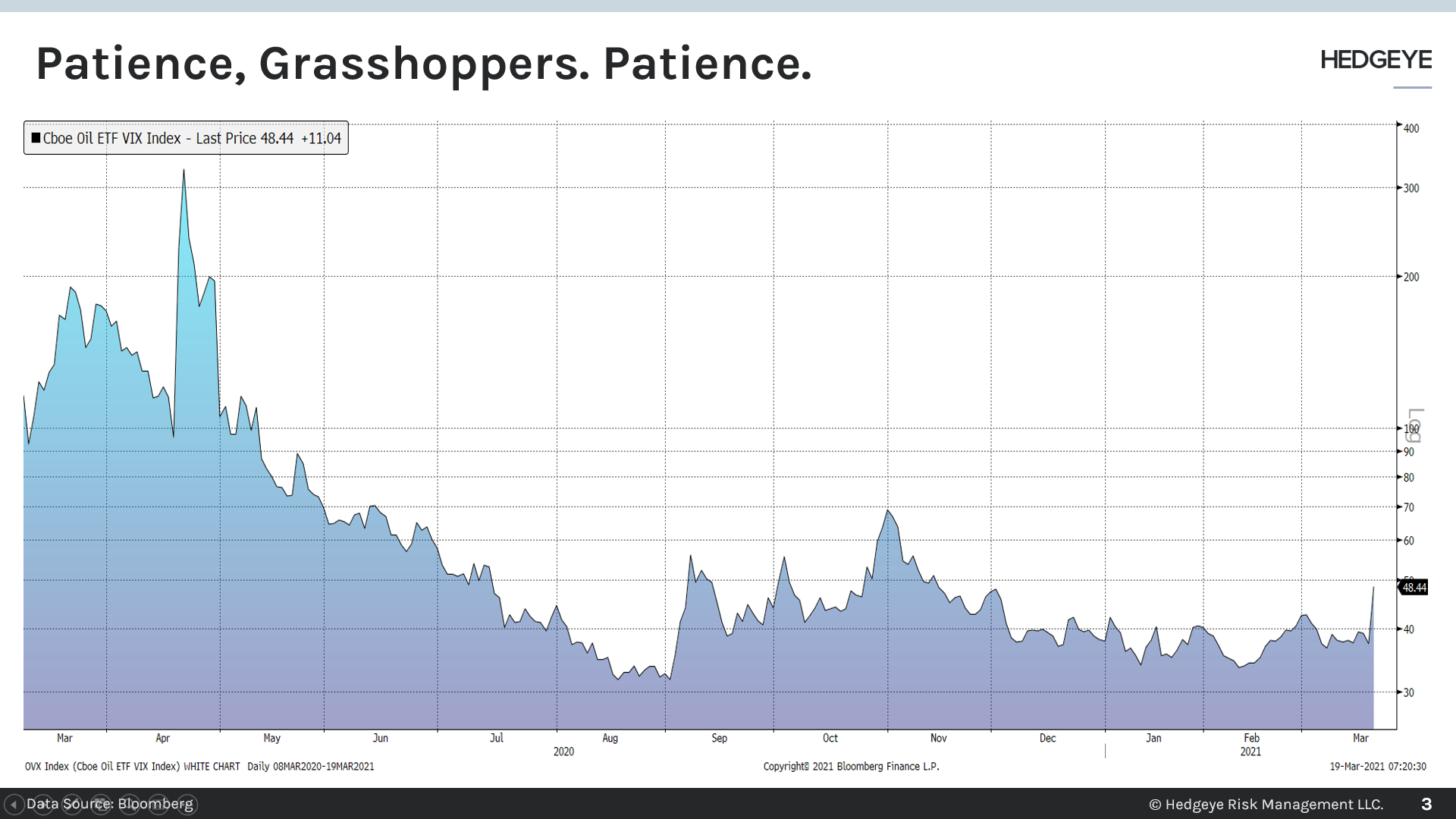
Task: Click the Data Source: Bloomberg label
Action: tap(112, 805)
